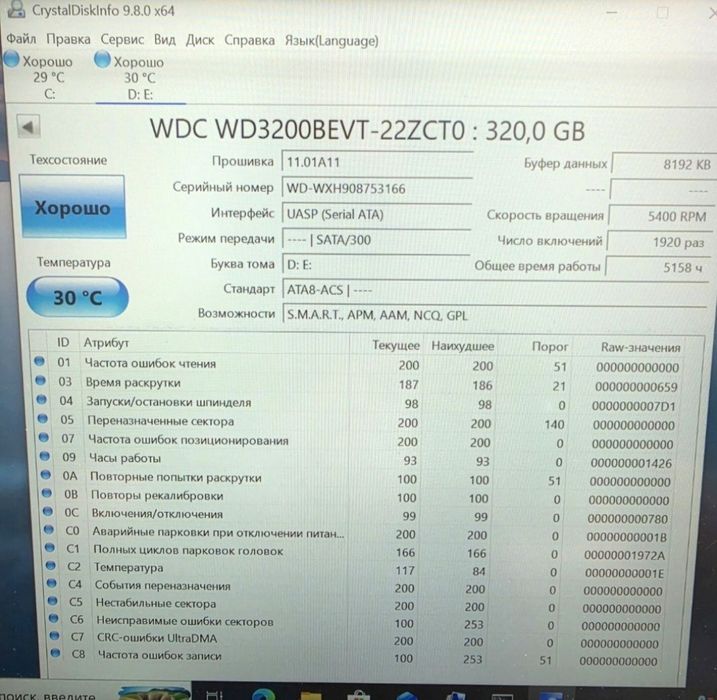Click the status dot of attribute C7
Screen dimensions: 717x700
(54, 636)
